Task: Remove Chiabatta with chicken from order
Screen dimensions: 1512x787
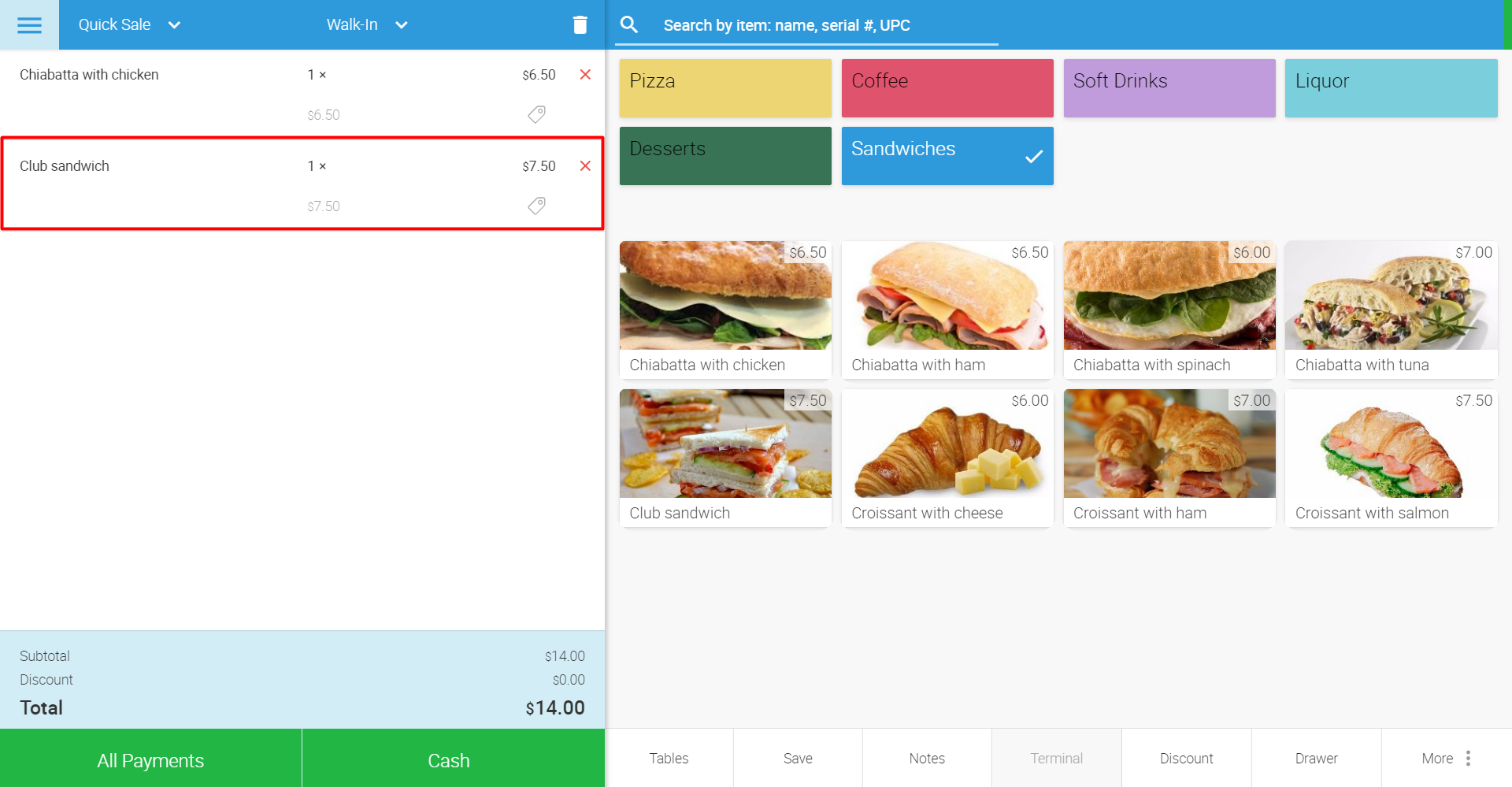Action: point(585,75)
